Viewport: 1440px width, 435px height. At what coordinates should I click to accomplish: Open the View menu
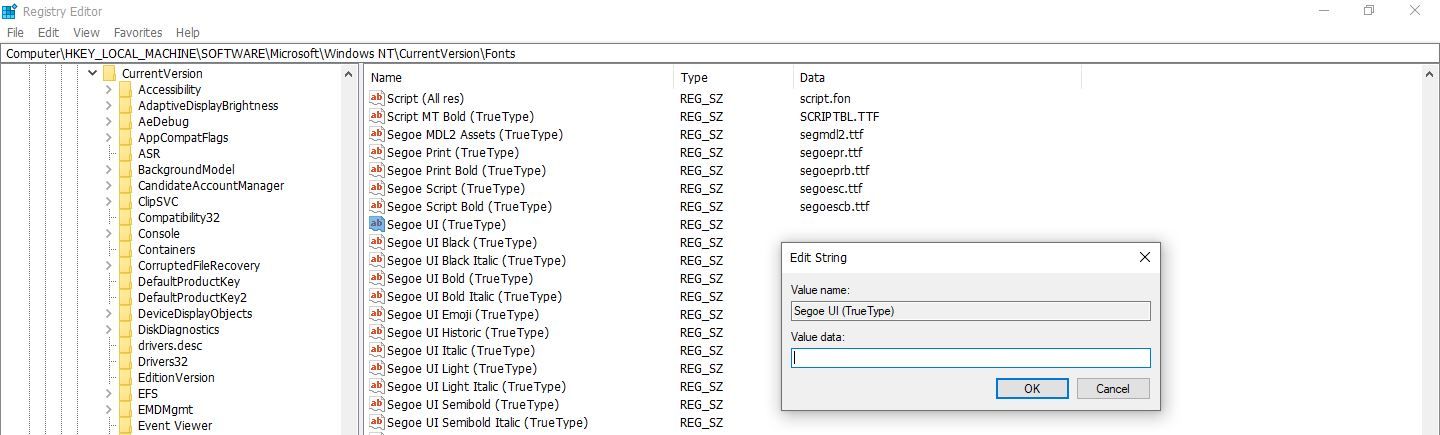[86, 32]
